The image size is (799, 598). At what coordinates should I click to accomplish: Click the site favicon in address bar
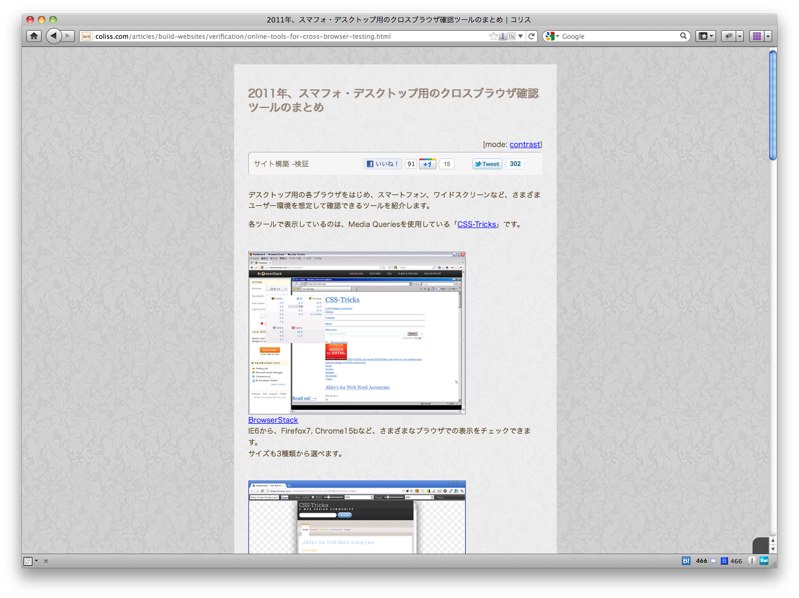pos(87,36)
